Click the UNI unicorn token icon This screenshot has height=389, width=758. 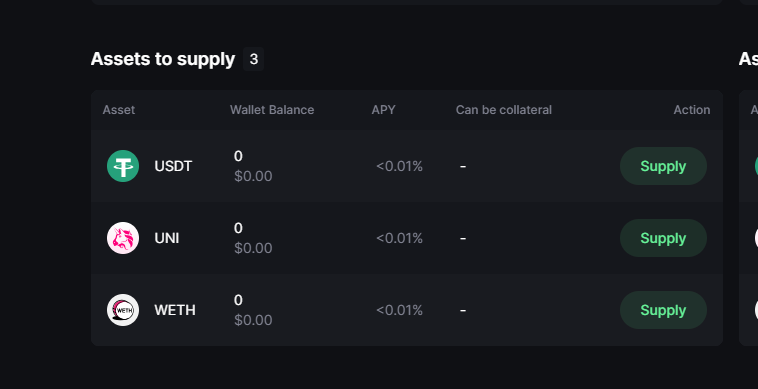pos(123,238)
